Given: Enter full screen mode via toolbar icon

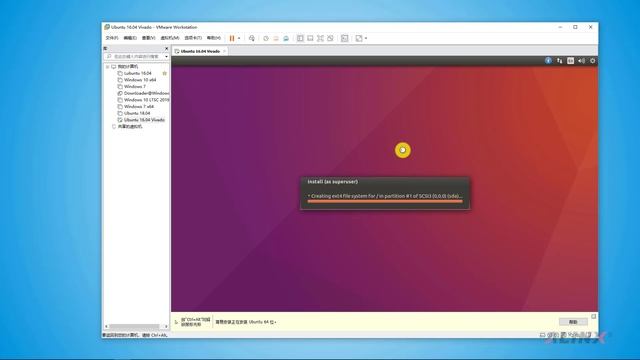Looking at the screenshot, I should 320,38.
